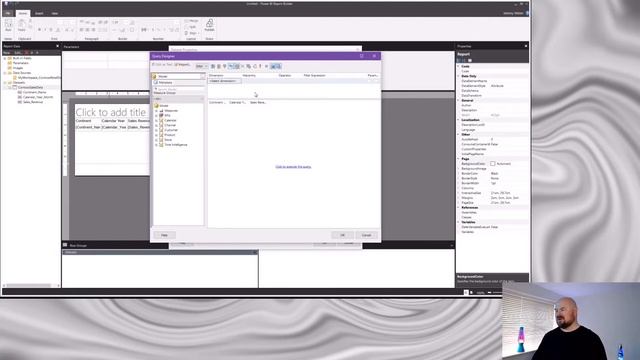Click Cancel button in Query Designer
The height and width of the screenshot is (360, 640).
367,235
